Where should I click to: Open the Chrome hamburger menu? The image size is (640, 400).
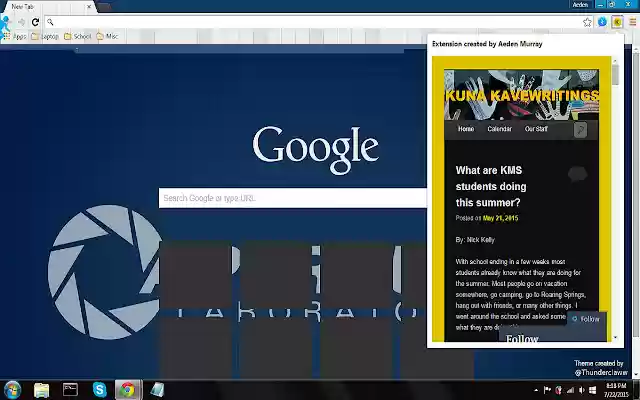pos(633,22)
